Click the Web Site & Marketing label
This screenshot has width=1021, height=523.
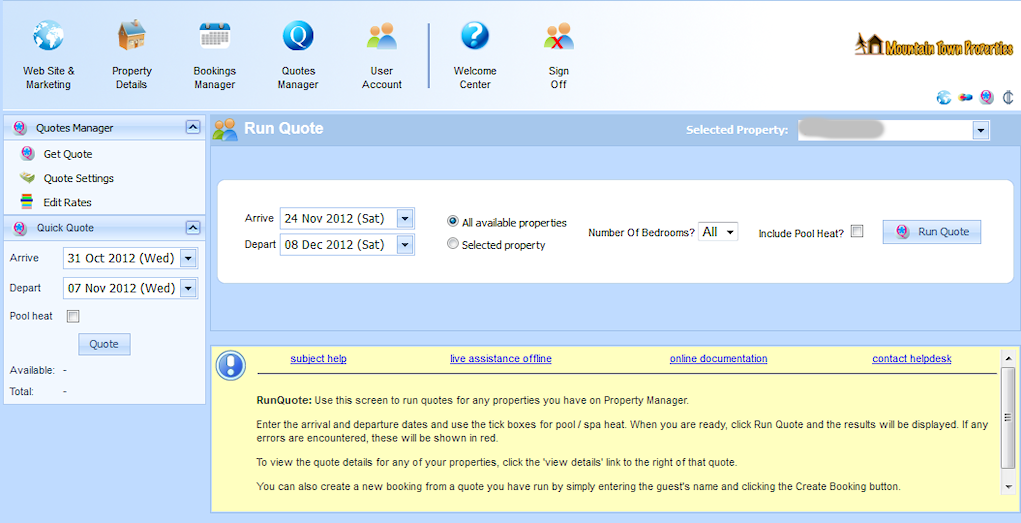[48, 78]
